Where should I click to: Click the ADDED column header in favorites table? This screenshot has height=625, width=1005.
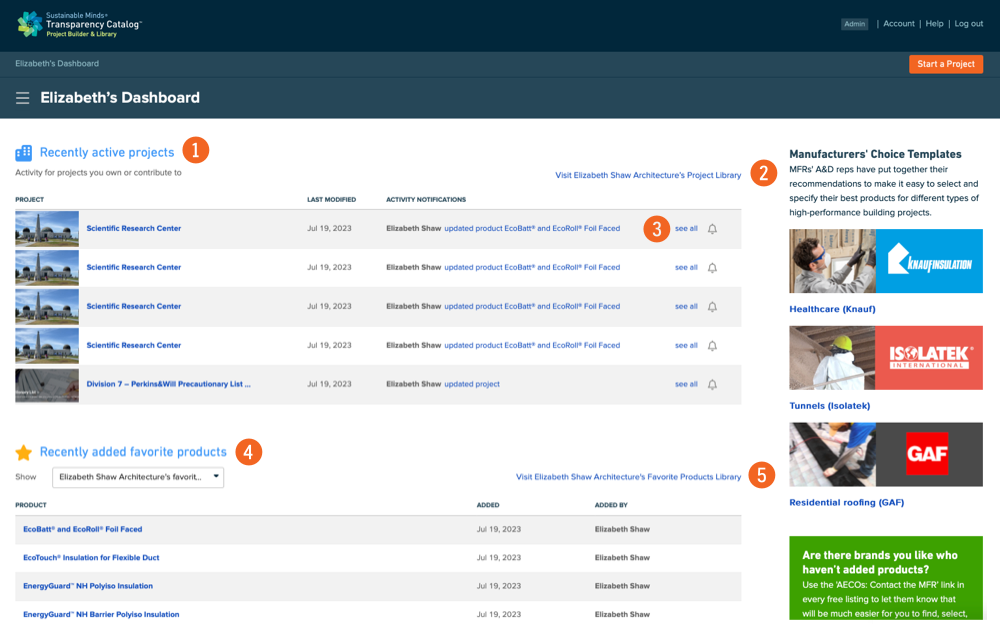tap(488, 505)
